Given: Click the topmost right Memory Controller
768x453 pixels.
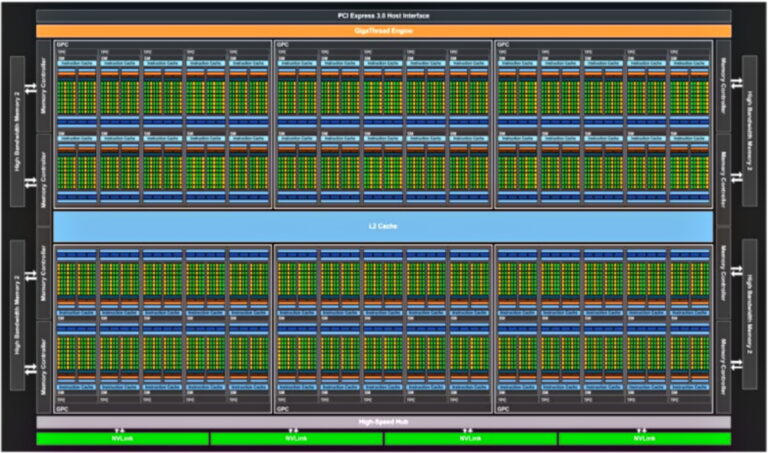Looking at the screenshot, I should (724, 87).
